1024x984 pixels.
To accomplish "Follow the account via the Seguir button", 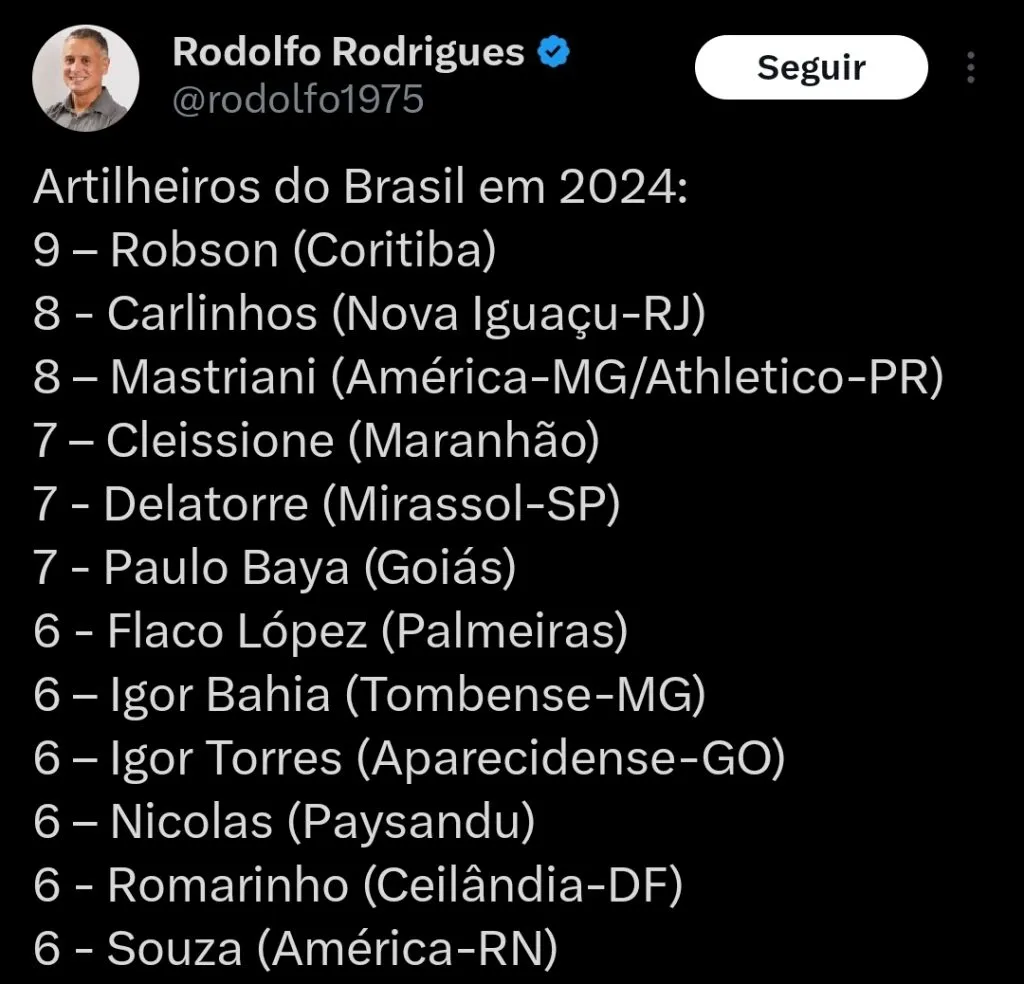I will [x=811, y=67].
